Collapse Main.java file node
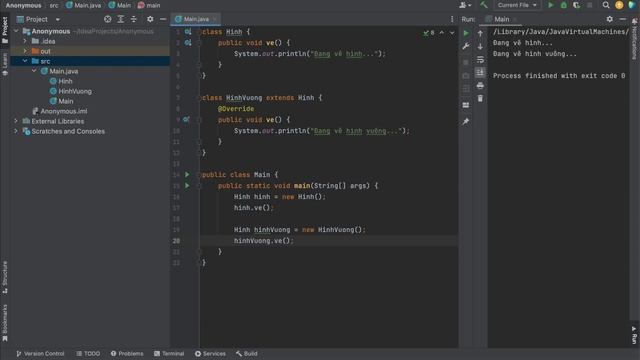 [x=34, y=71]
